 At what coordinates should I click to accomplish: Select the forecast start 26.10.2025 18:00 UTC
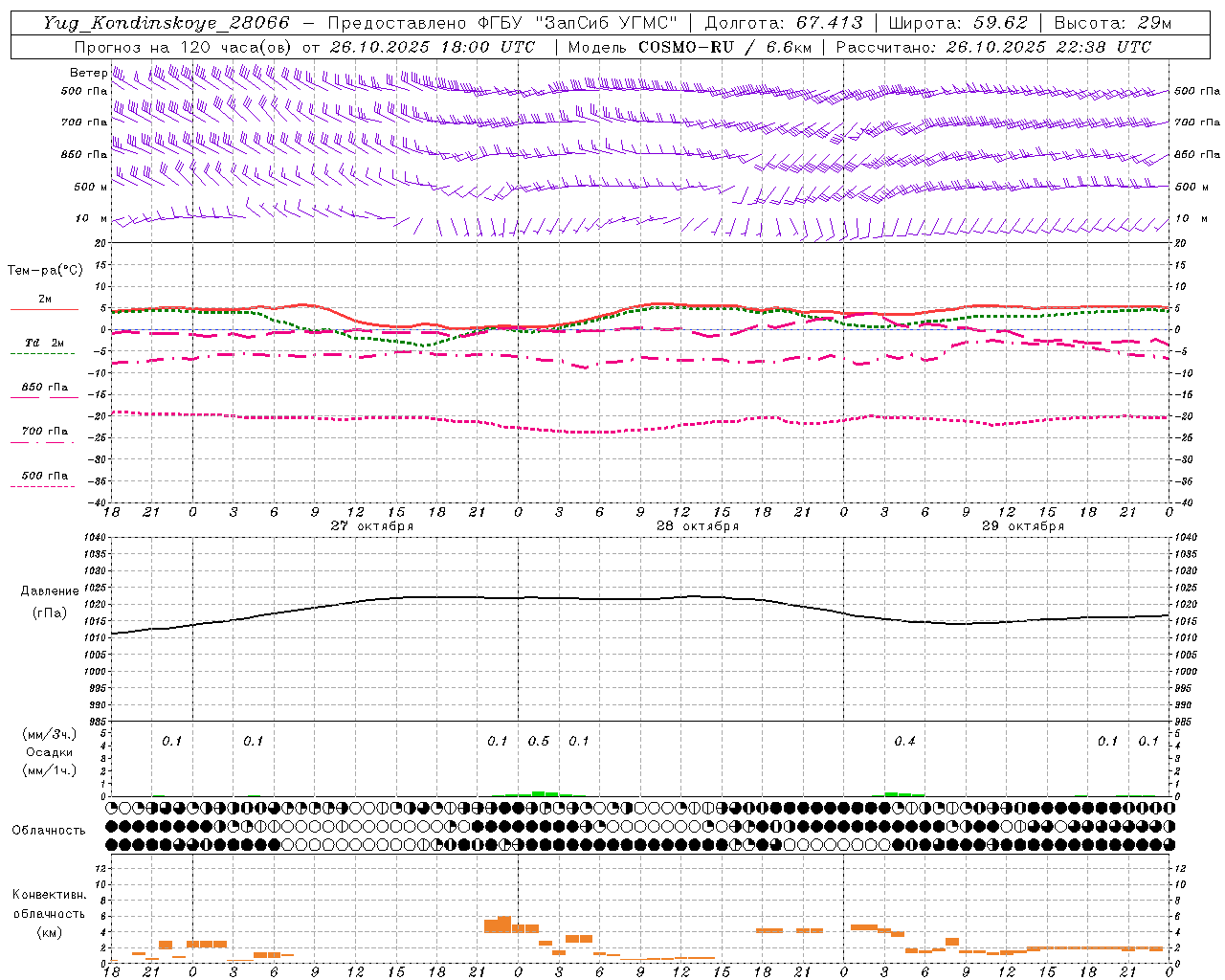click(x=432, y=47)
